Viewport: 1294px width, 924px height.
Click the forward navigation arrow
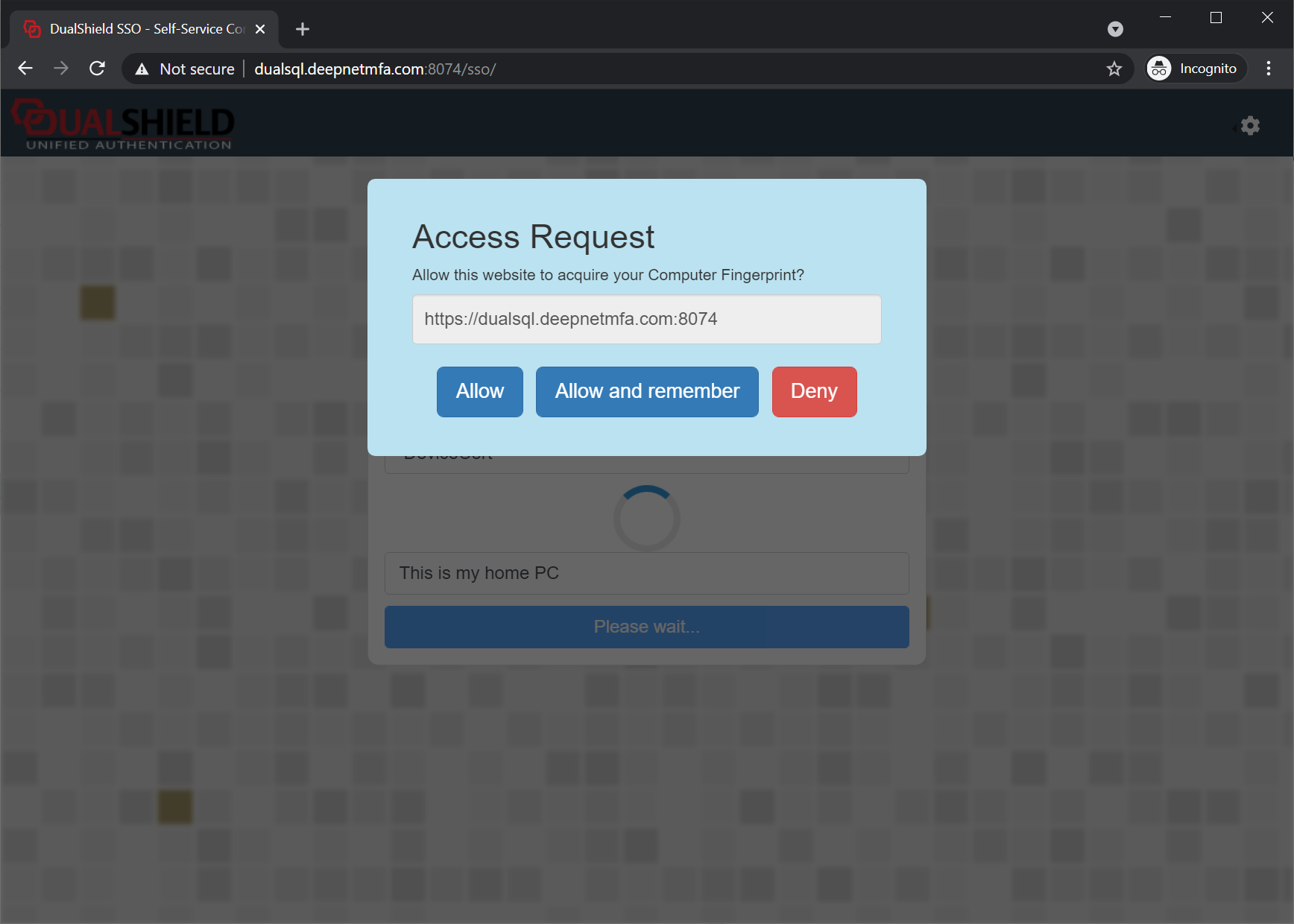point(61,69)
